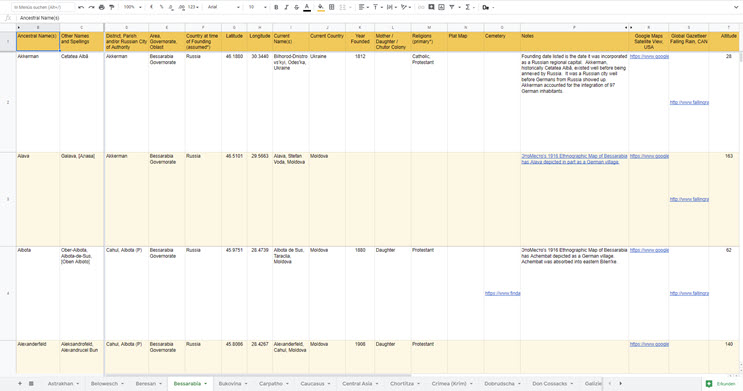Open the zoom 100% dropdown
The width and height of the screenshot is (743, 391).
tap(132, 7)
